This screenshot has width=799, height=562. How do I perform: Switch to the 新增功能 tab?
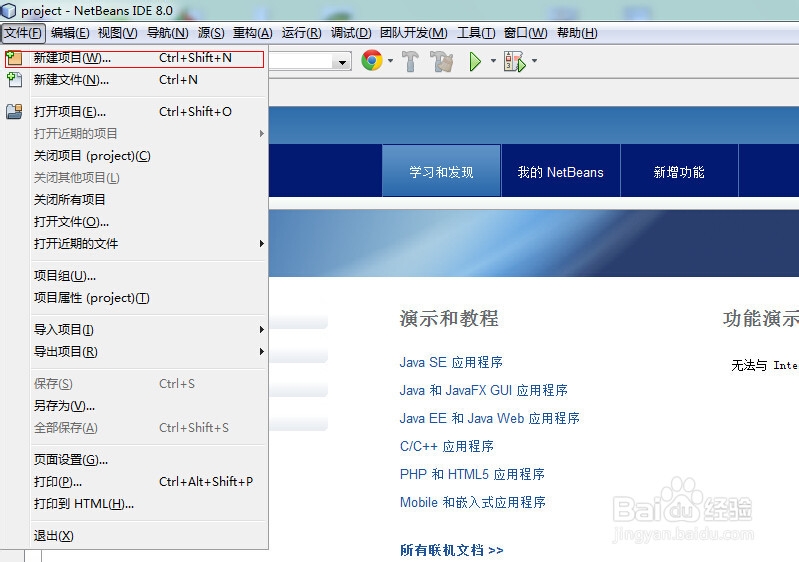[679, 171]
